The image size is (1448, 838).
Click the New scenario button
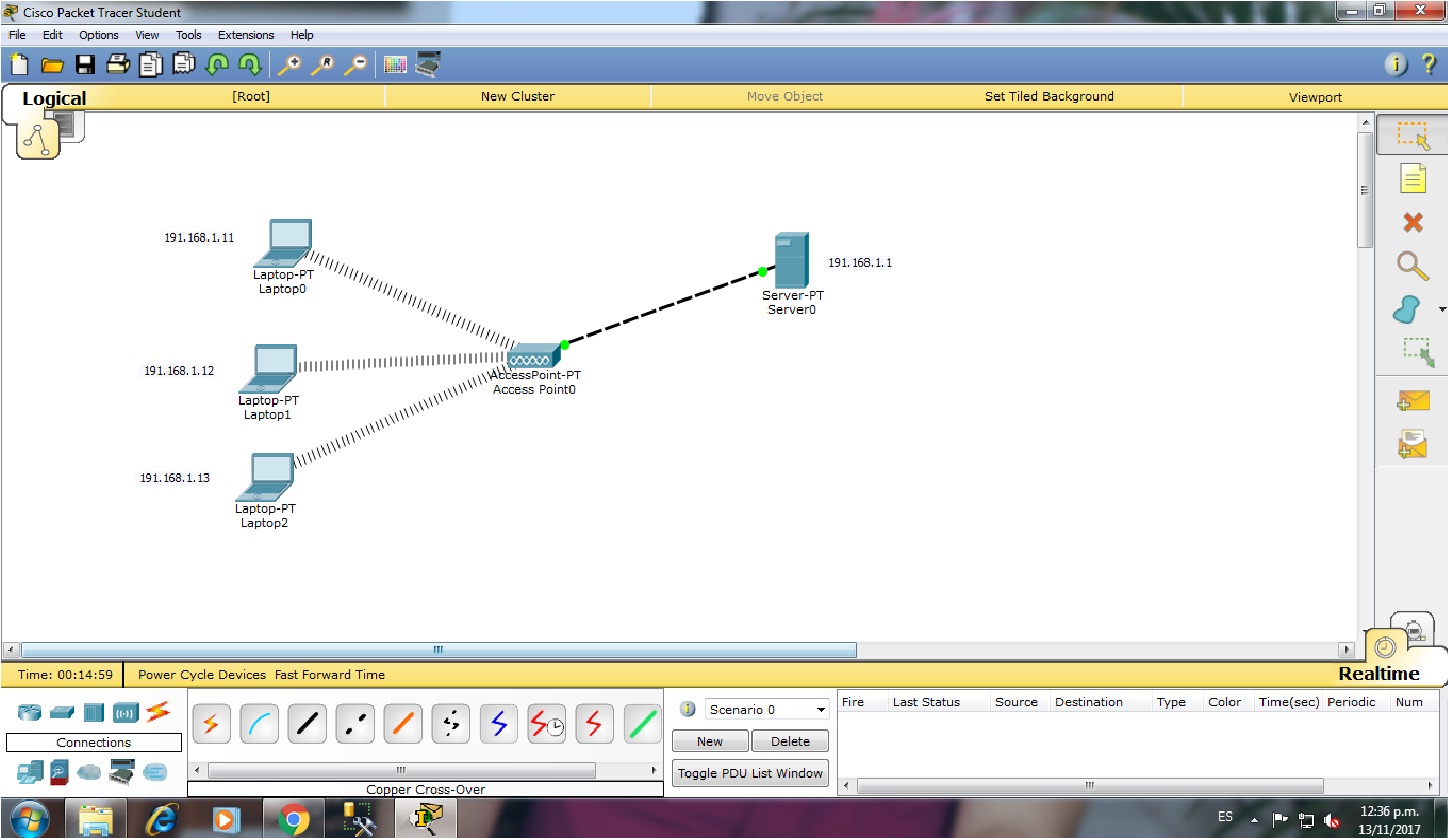click(710, 741)
